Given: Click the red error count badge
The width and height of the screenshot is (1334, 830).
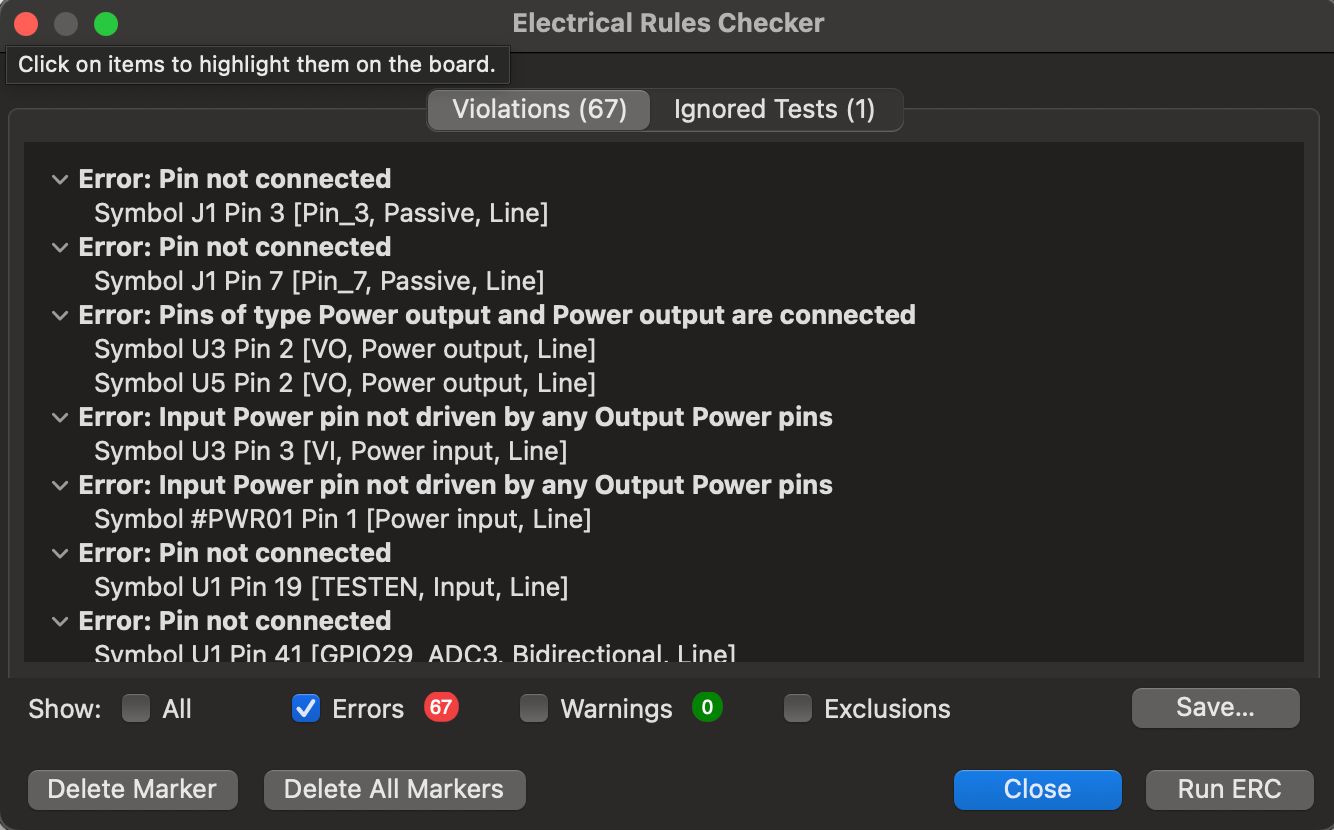Looking at the screenshot, I should [441, 708].
